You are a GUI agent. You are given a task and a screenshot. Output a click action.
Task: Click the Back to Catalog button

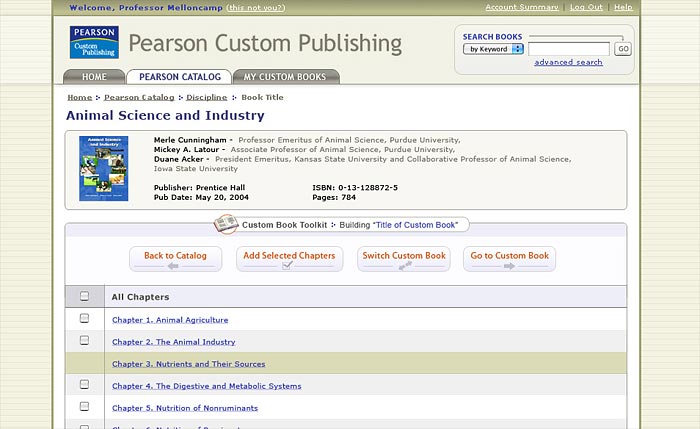point(175,259)
